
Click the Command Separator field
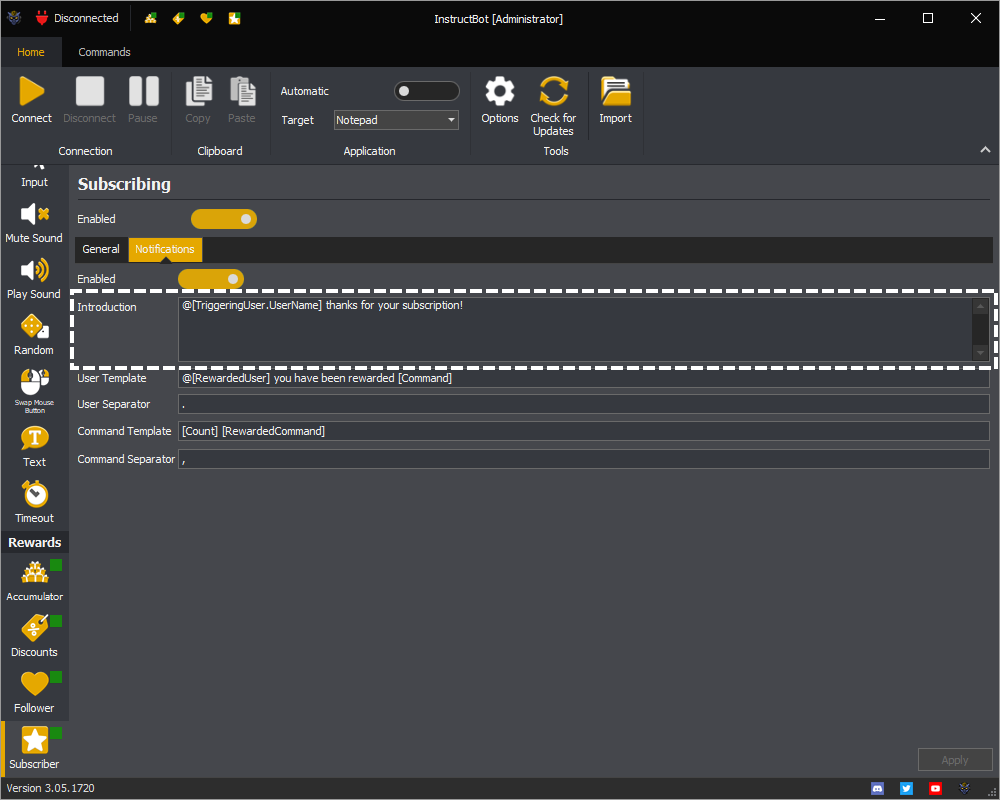pos(584,459)
